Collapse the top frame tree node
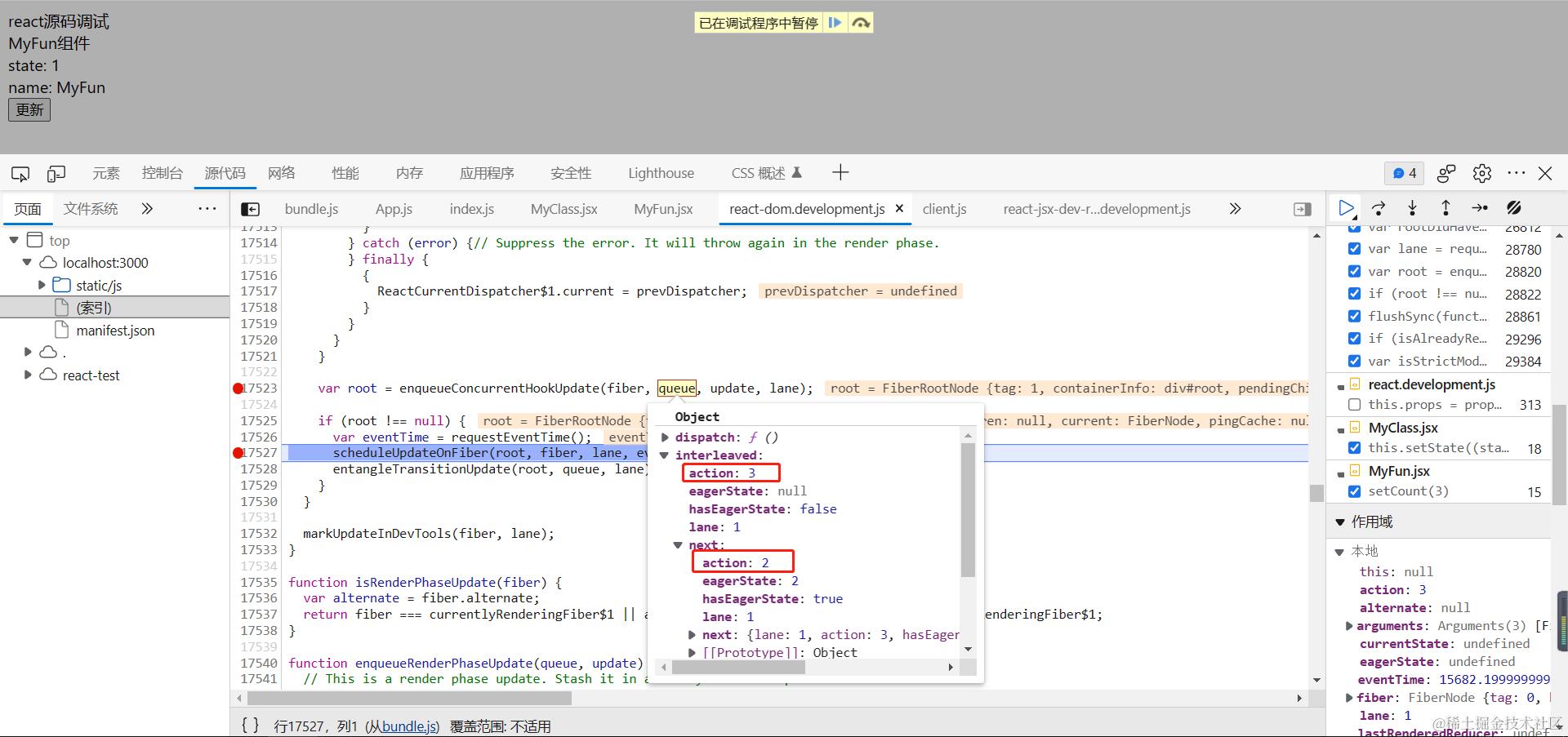 14,240
